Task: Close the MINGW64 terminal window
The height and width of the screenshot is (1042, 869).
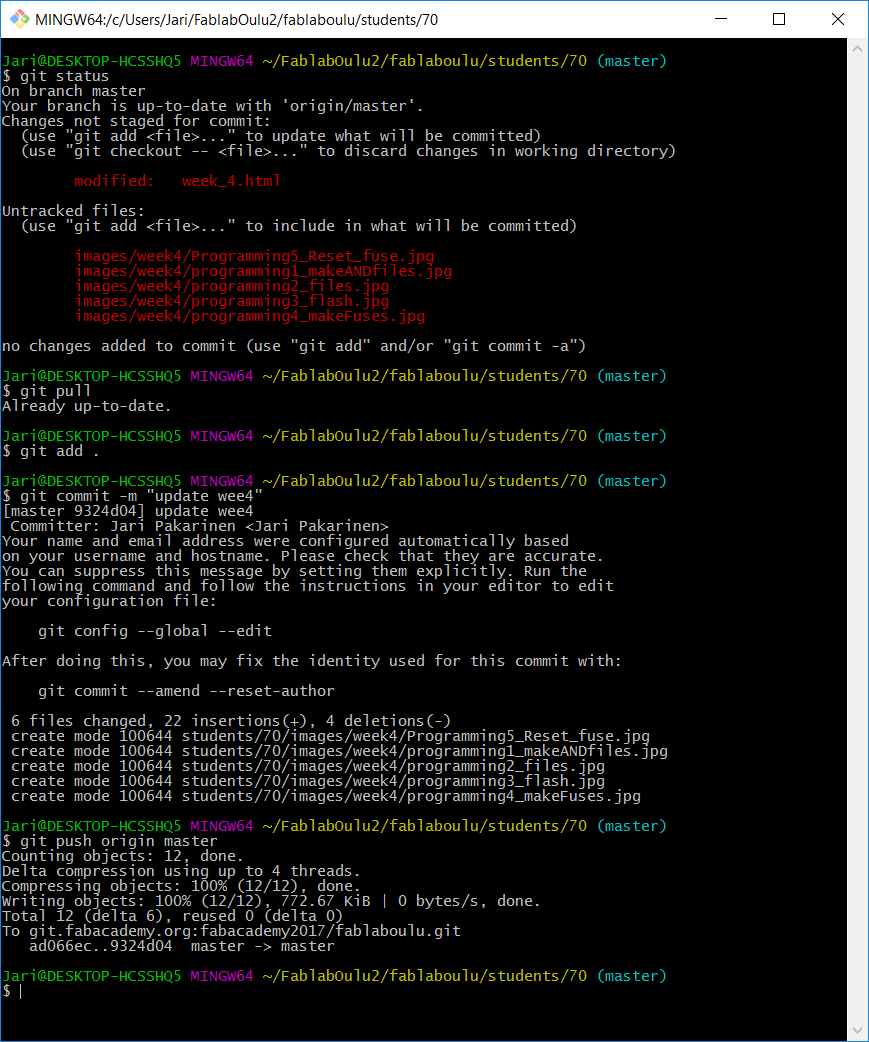Action: 838,19
